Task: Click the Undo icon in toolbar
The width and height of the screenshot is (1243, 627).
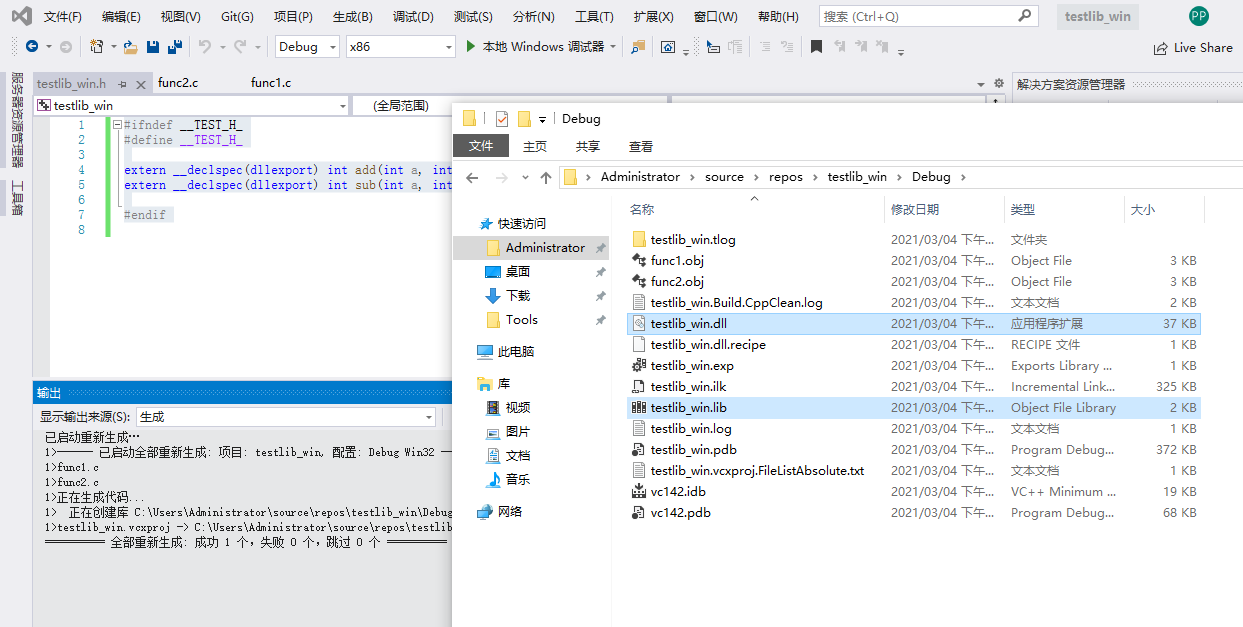Action: click(x=205, y=47)
